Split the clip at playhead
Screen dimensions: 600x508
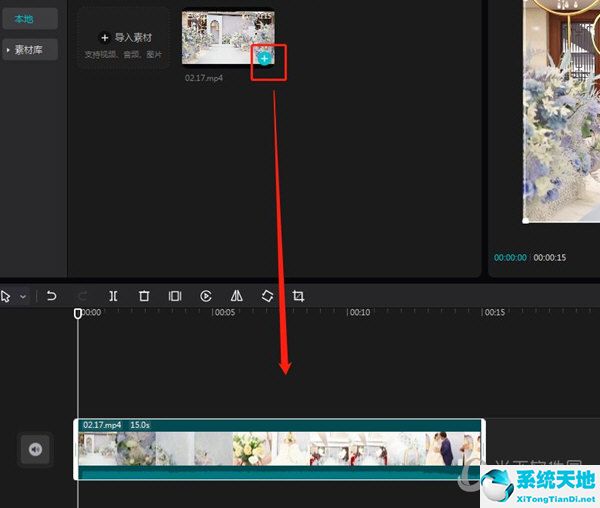coord(113,296)
